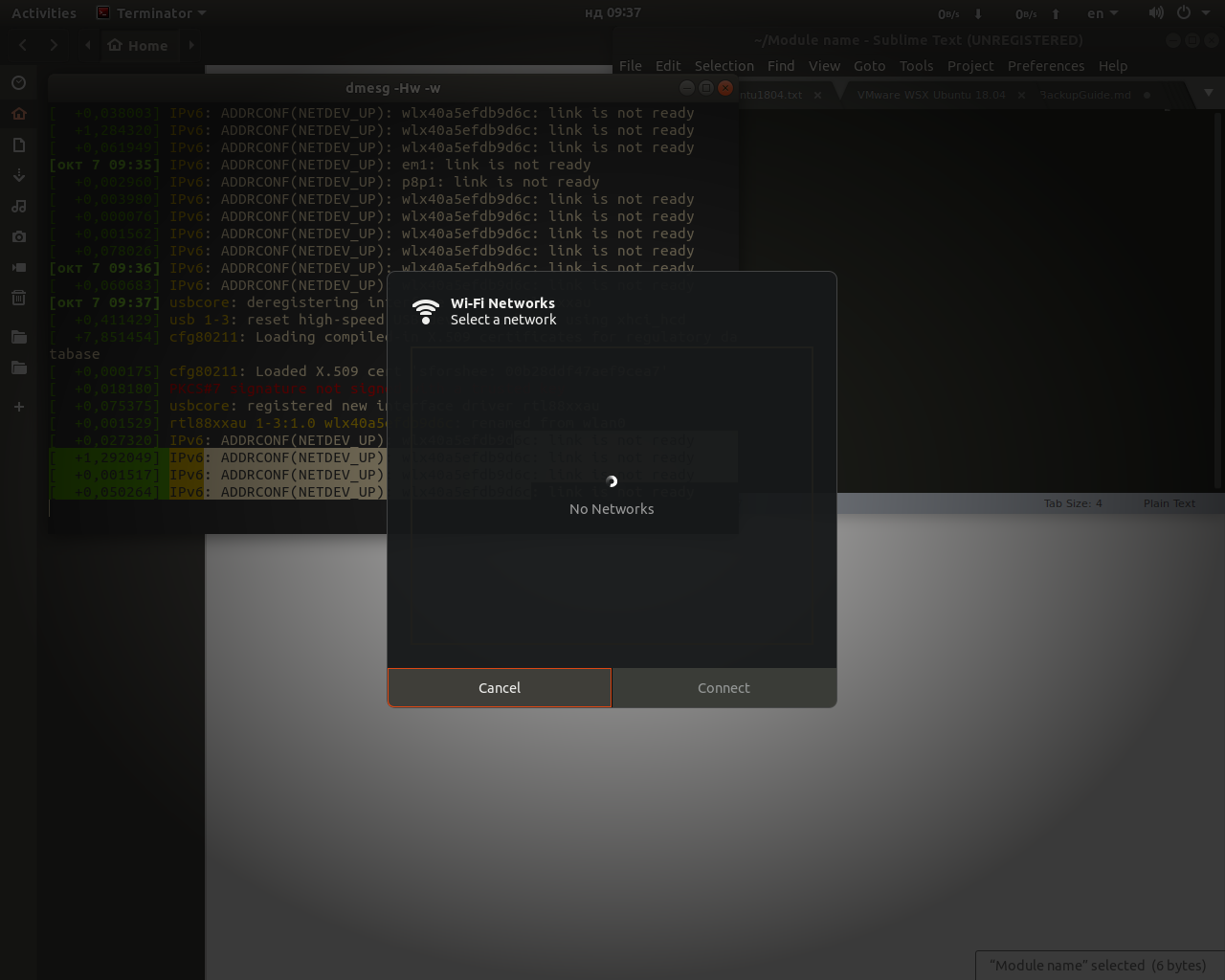Screen dimensions: 1225x980
Task: Open the Goto menu in Sublime Text
Action: tap(869, 66)
